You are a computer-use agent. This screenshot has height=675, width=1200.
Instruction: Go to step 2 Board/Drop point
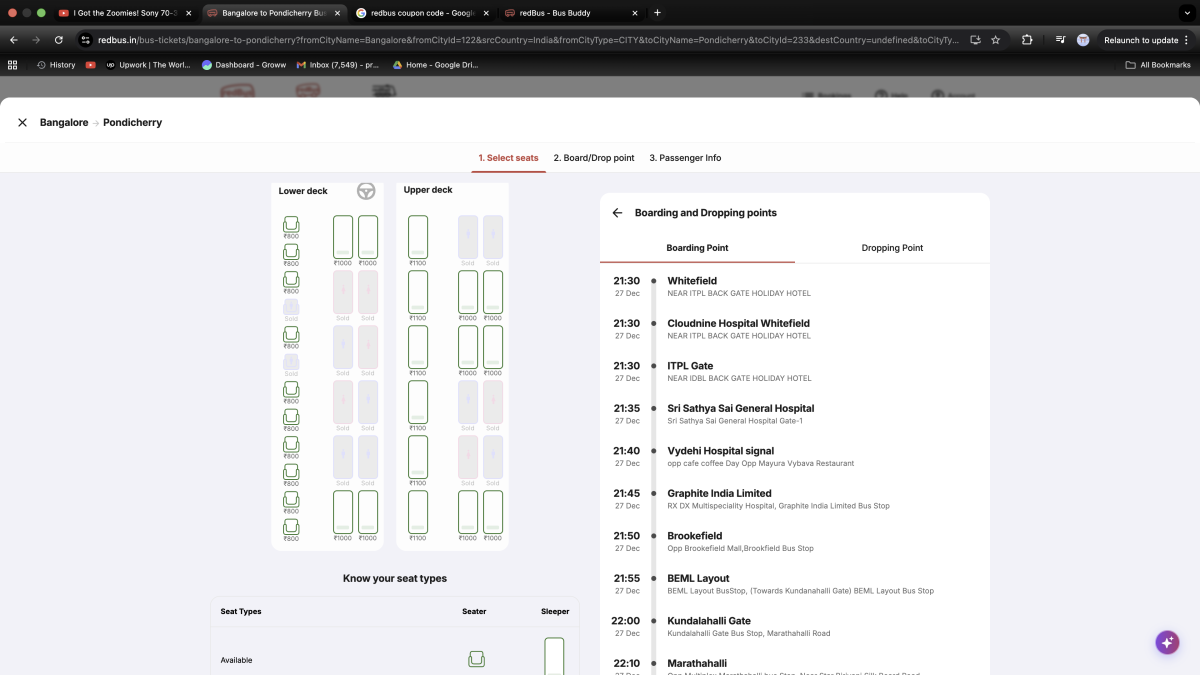pos(594,158)
